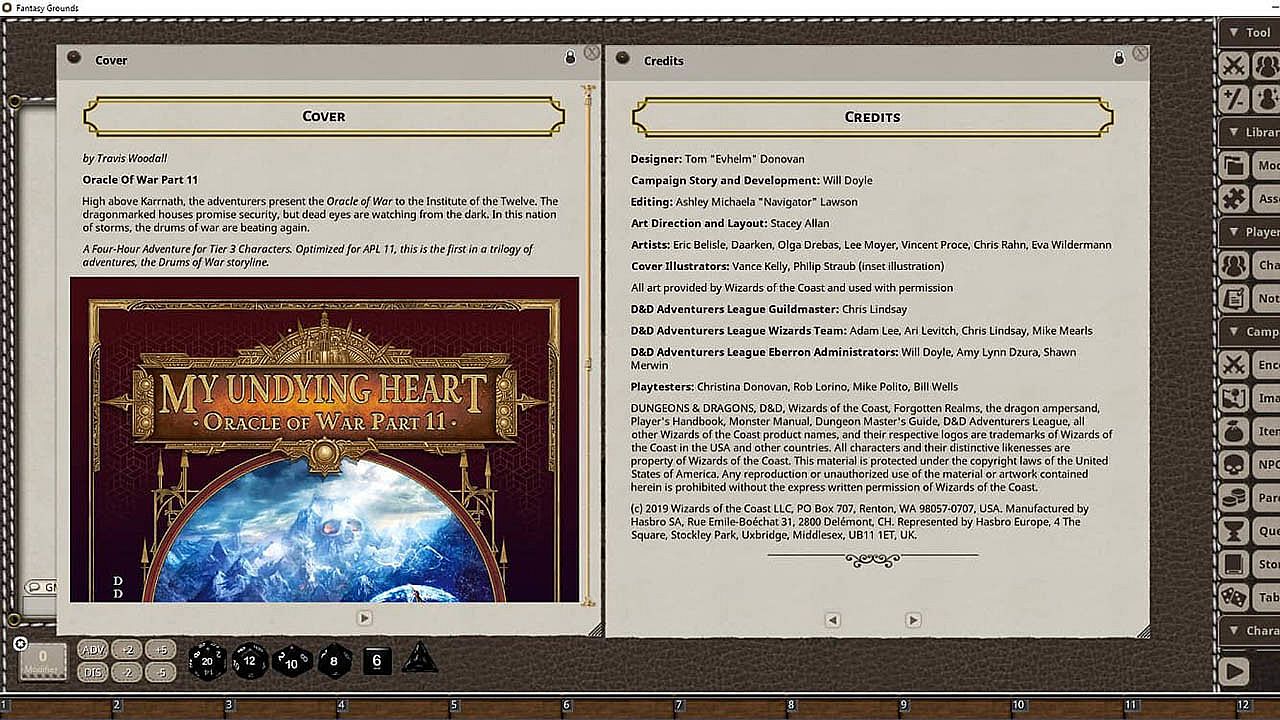
Task: Open the Assets puzzle-piece icon
Action: point(1235,198)
